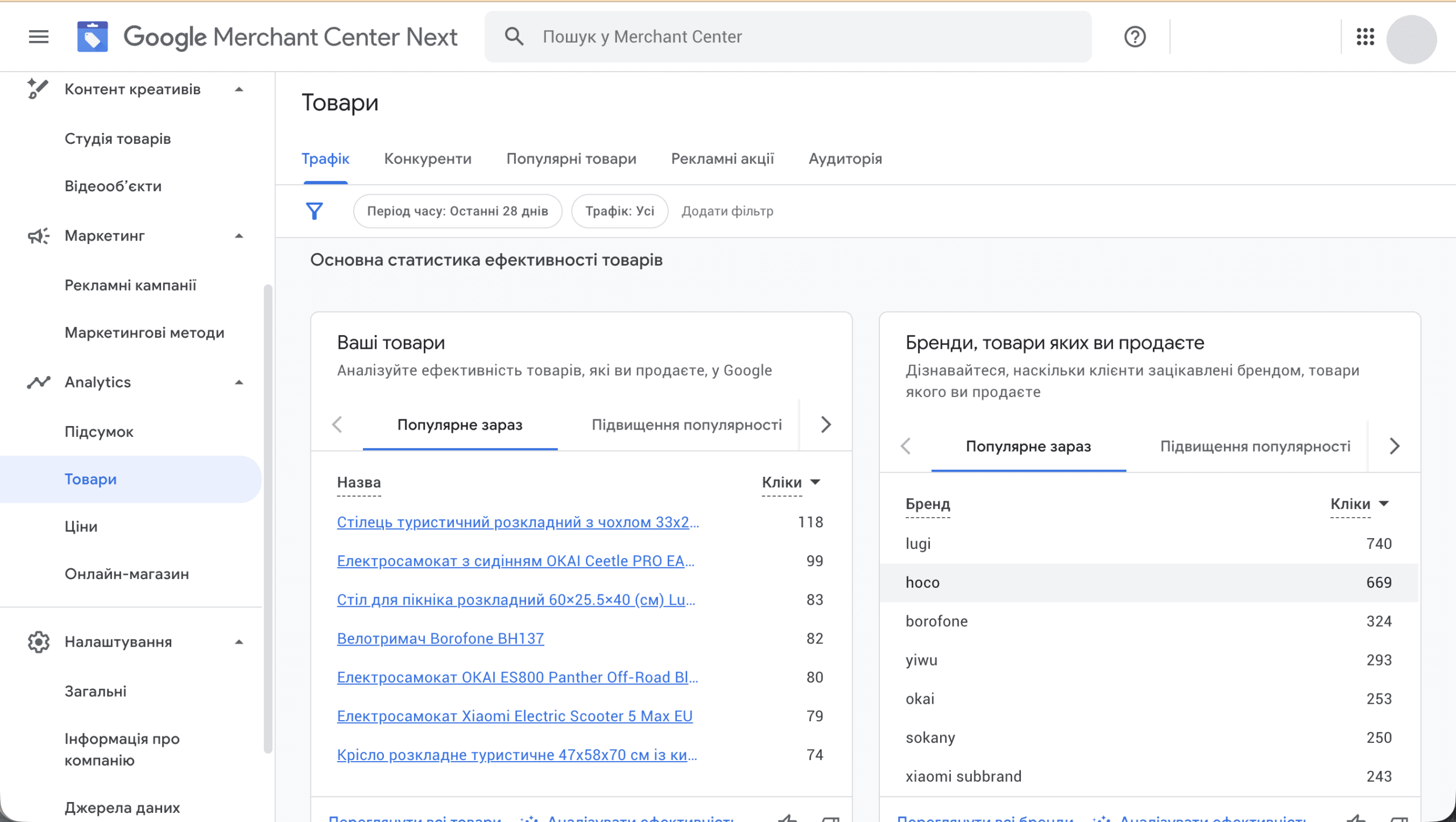Switch to the Трафік tab
This screenshot has width=1456, height=822.
click(x=325, y=159)
